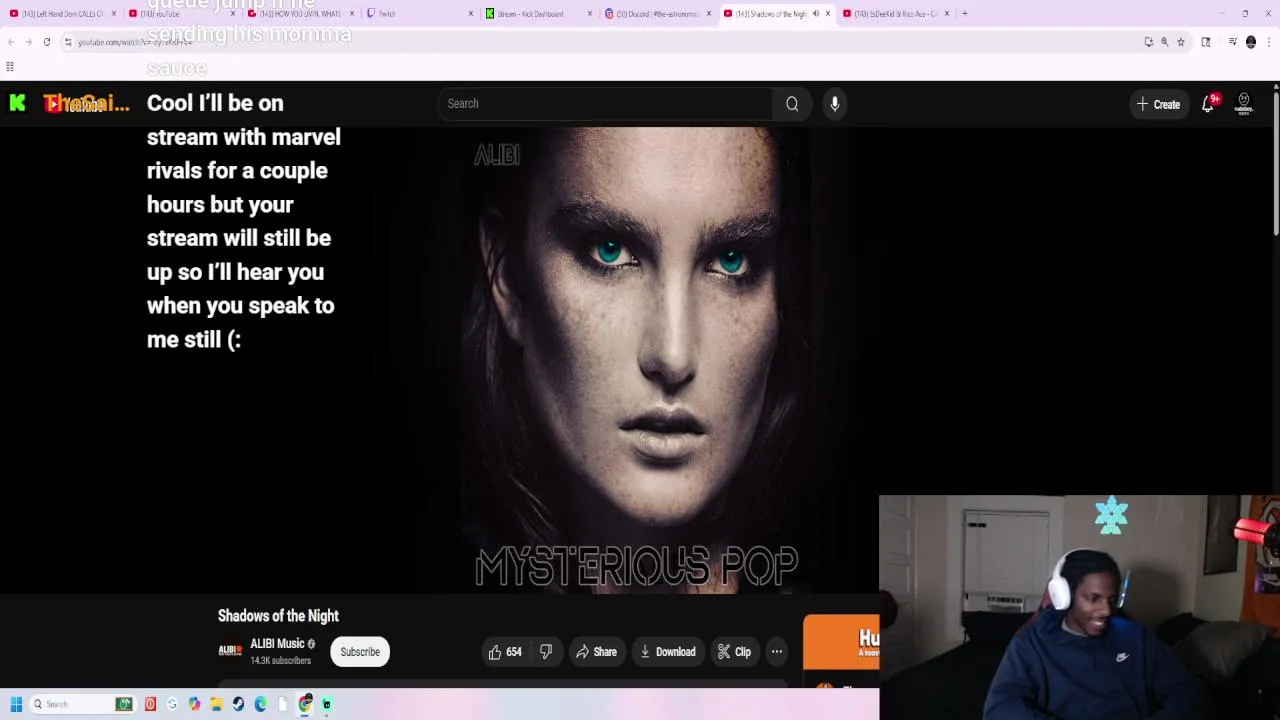Open Google app on taskbar
The image size is (1280, 720).
pos(172,704)
